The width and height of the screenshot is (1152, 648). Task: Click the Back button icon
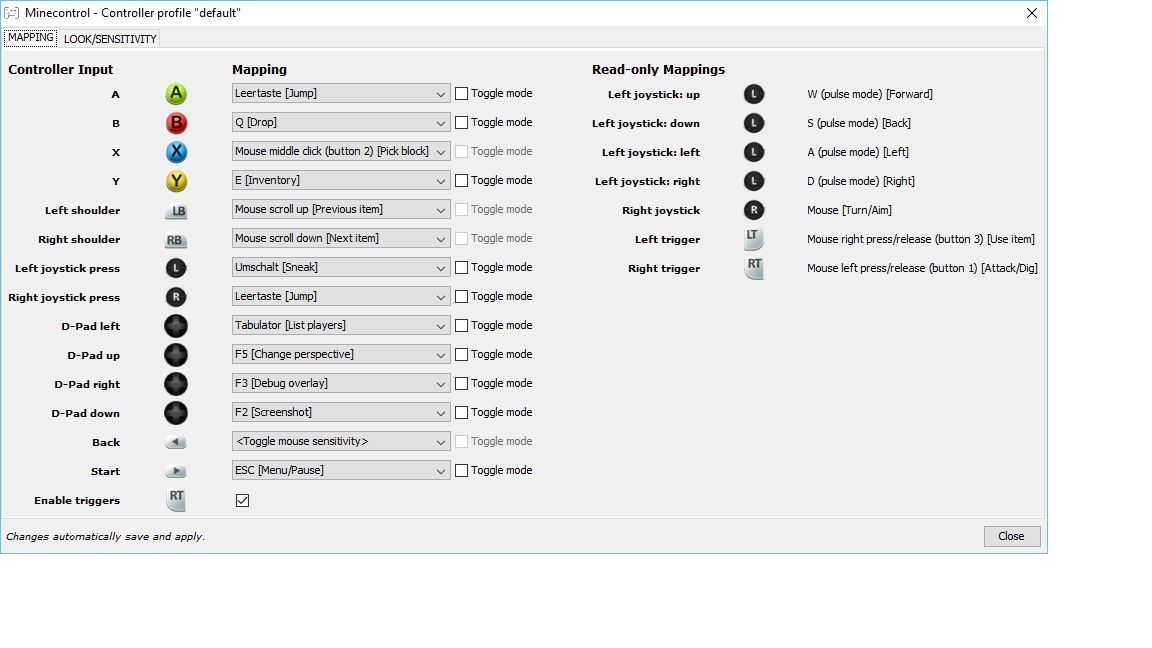point(176,442)
